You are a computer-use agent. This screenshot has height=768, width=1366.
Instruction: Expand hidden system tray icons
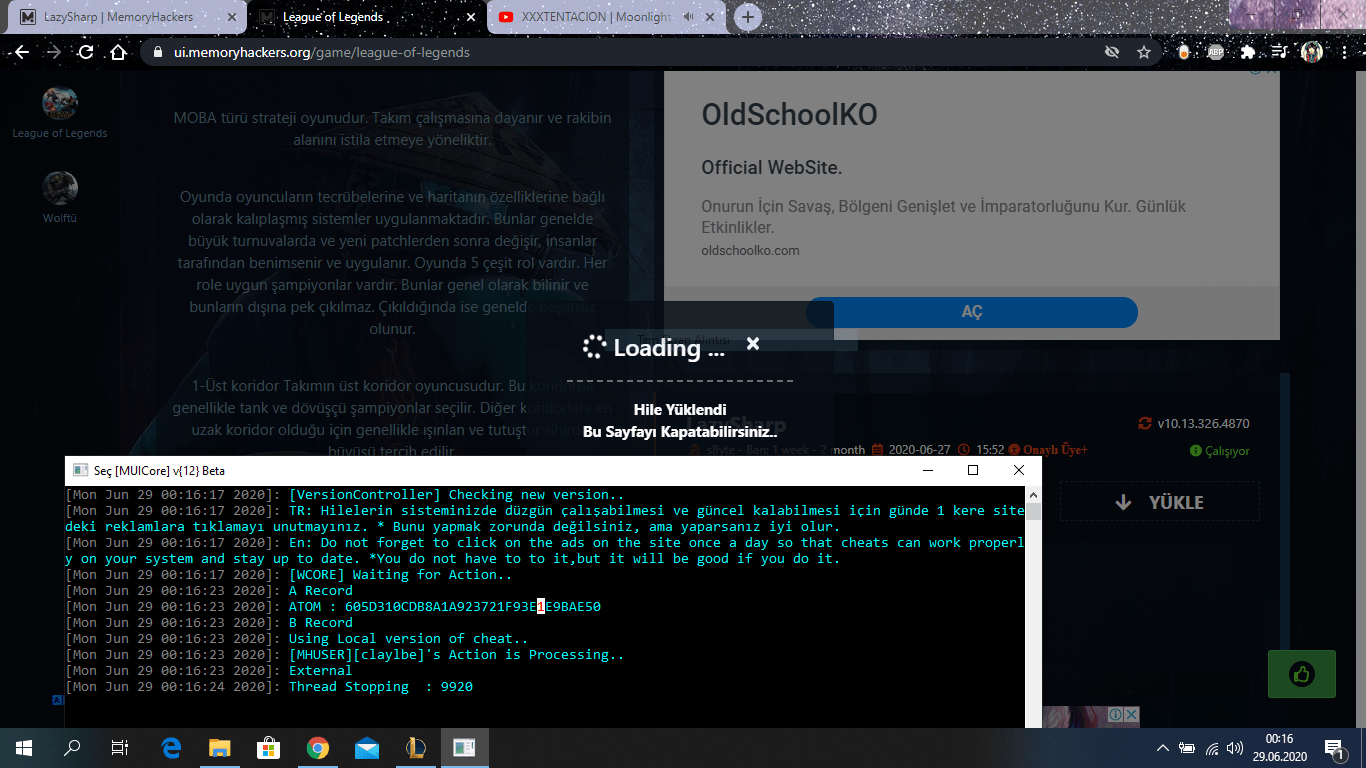[x=1162, y=747]
